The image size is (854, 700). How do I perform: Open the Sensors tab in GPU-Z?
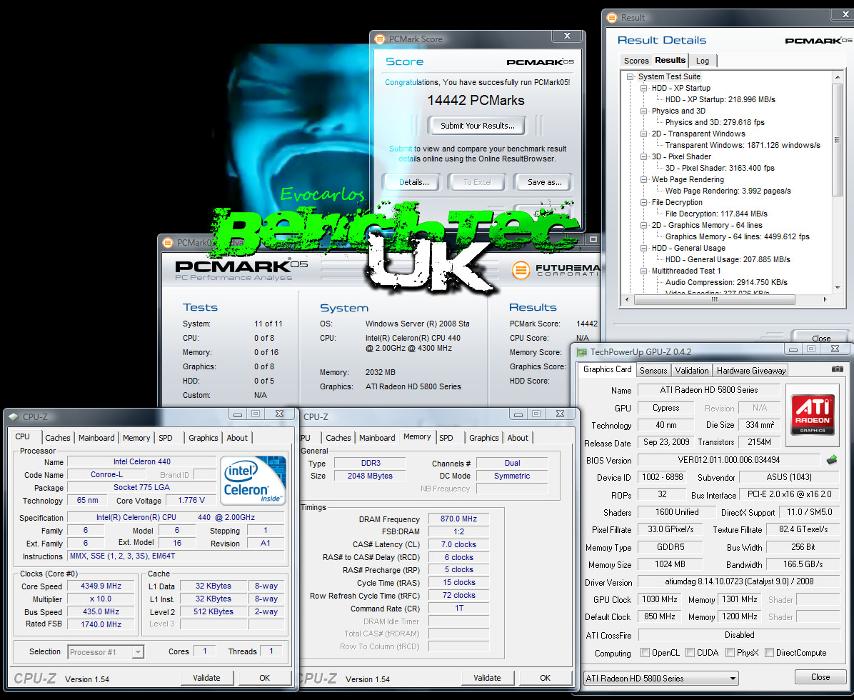point(652,370)
